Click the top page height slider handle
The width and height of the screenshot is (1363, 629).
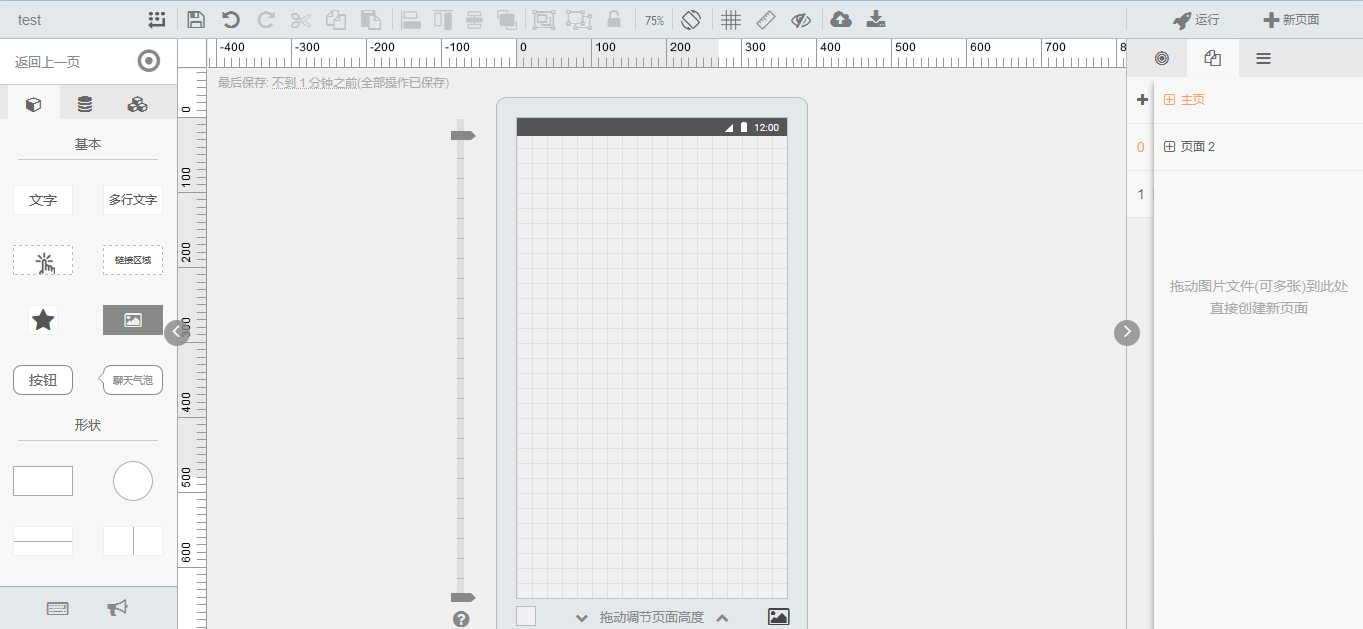[463, 135]
